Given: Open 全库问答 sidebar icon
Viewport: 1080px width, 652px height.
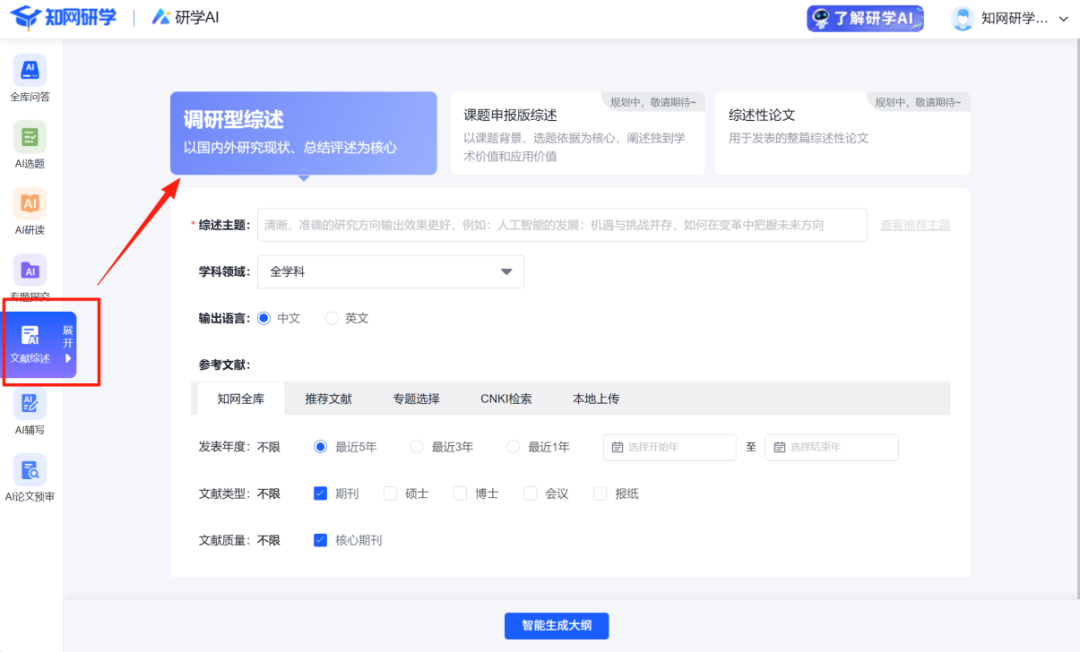Looking at the screenshot, I should (x=30, y=71).
